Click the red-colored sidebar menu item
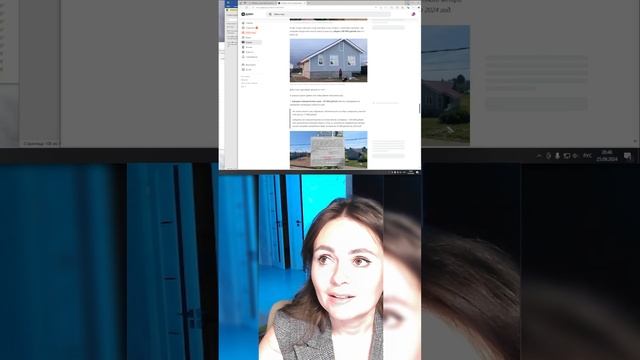Screen dimensions: 640x360 250,33
